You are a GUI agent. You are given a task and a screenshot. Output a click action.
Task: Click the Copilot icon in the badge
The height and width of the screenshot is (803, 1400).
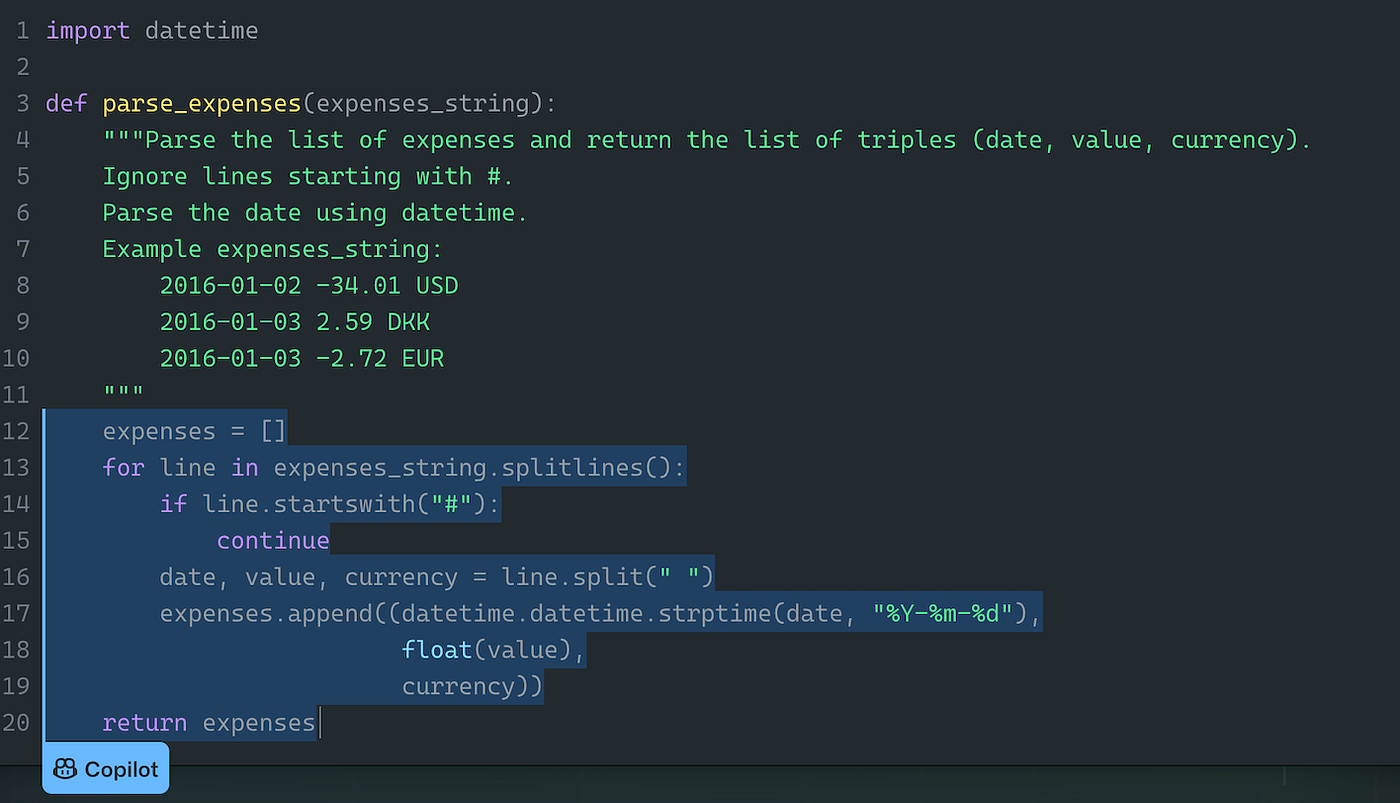(x=65, y=769)
